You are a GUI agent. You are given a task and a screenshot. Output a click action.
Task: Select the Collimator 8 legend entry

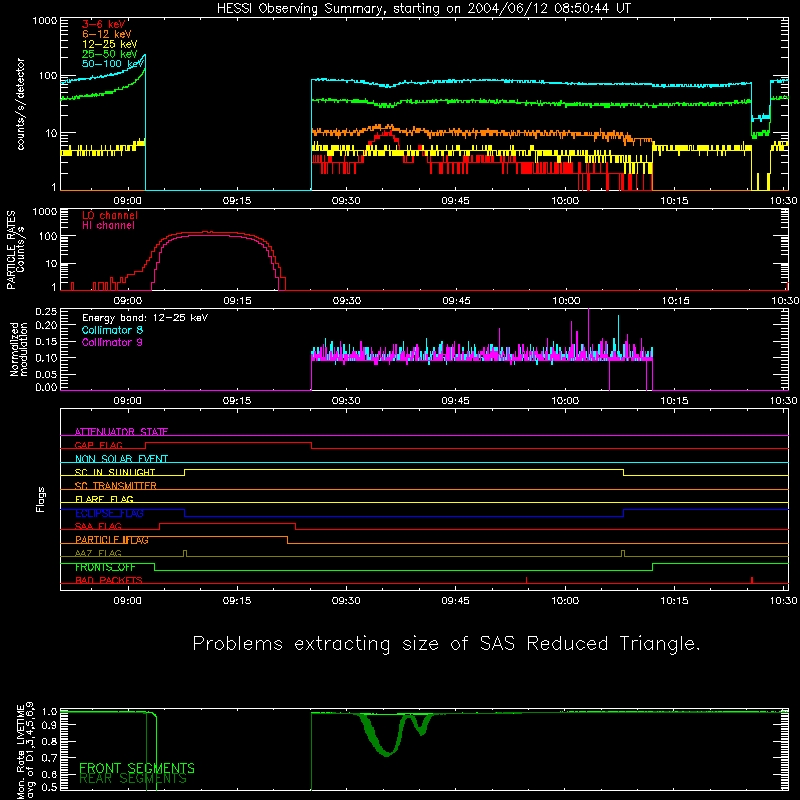tap(112, 330)
